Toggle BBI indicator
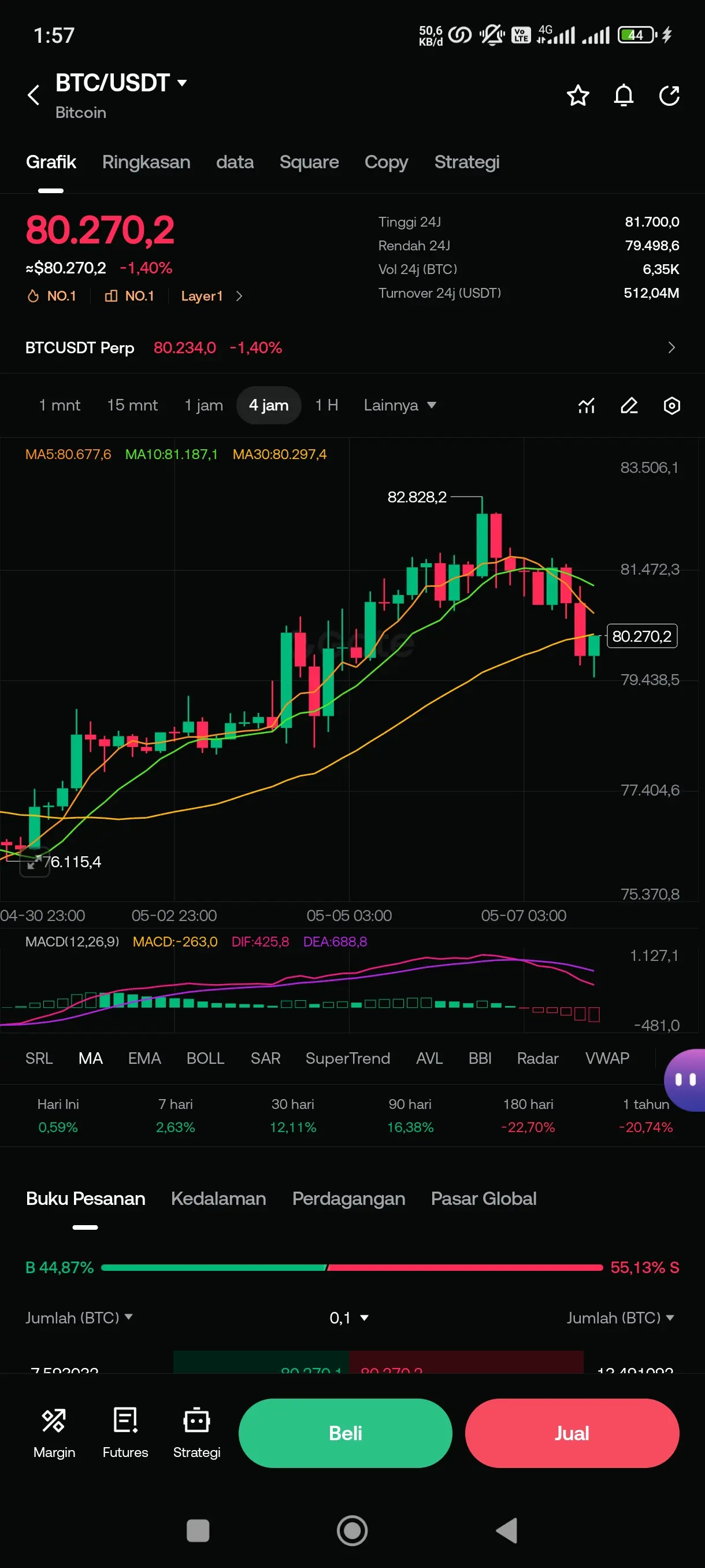 click(x=480, y=1059)
